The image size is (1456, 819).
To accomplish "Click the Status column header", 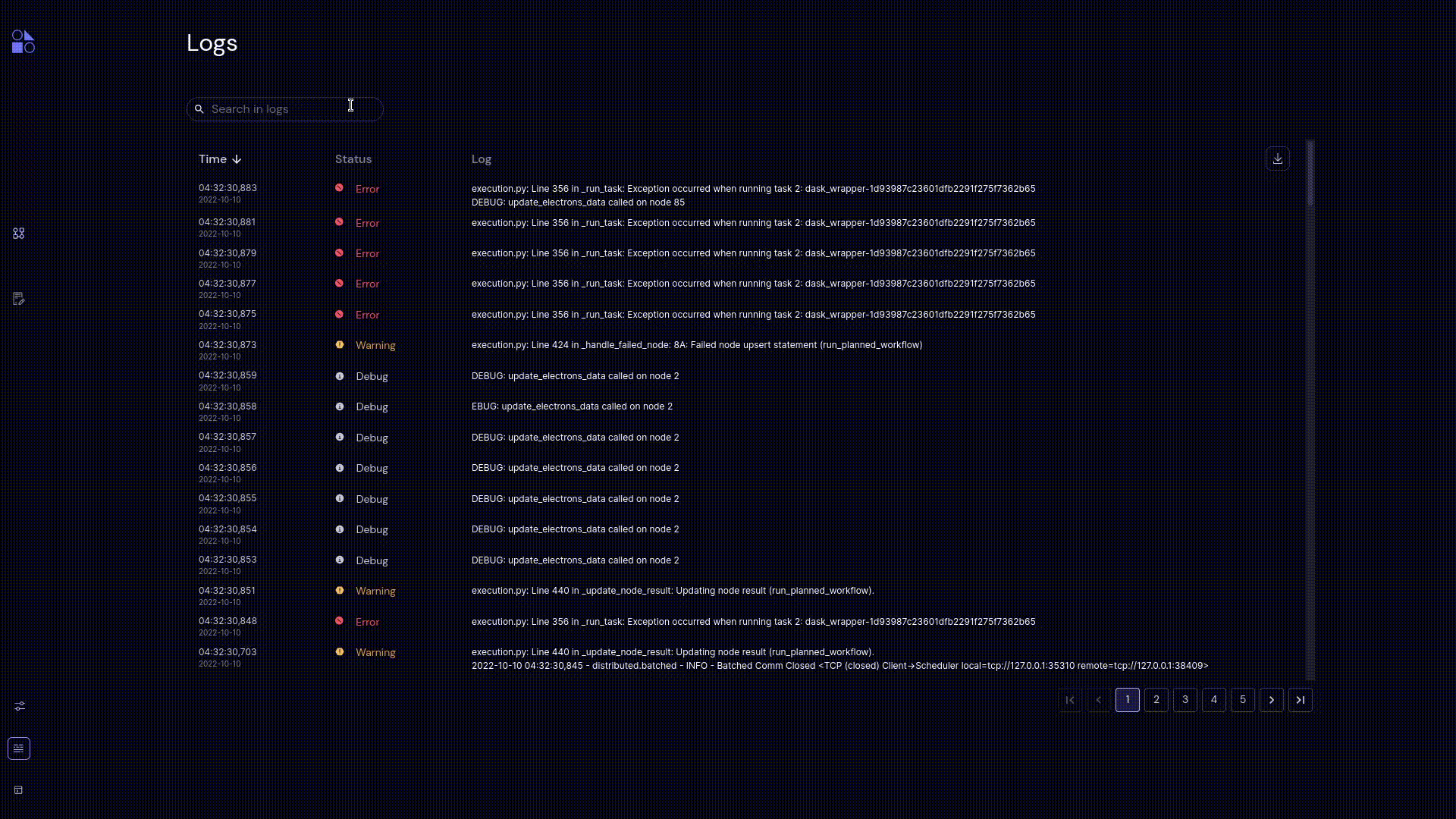I will pos(353,159).
